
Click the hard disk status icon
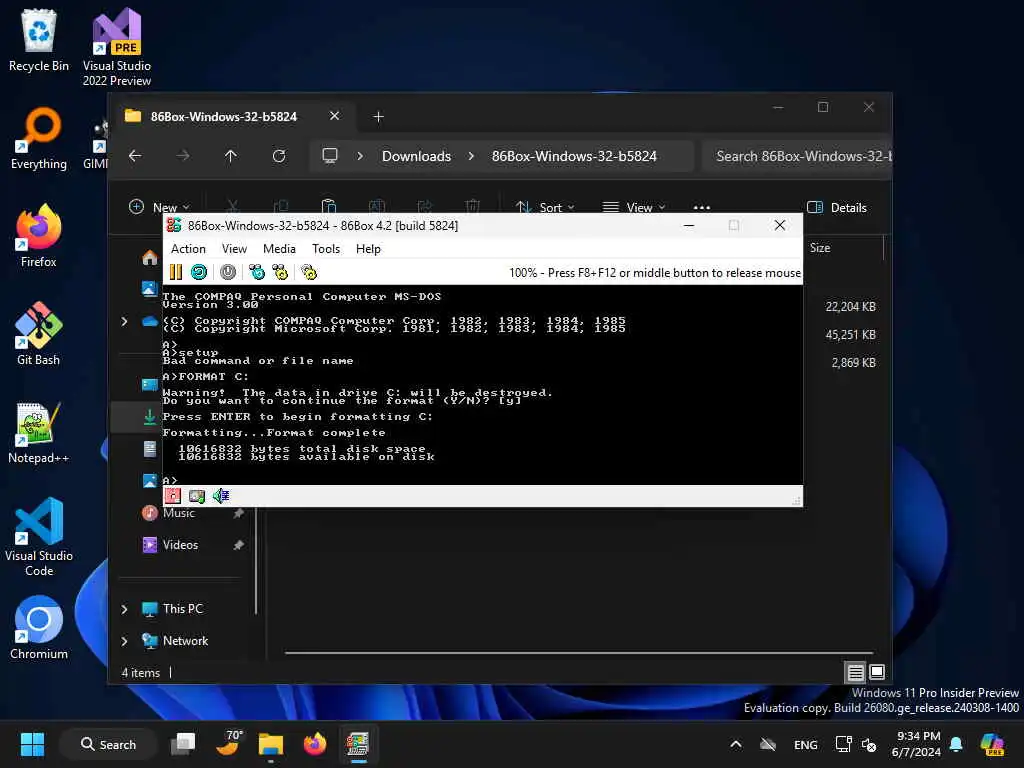(x=197, y=496)
